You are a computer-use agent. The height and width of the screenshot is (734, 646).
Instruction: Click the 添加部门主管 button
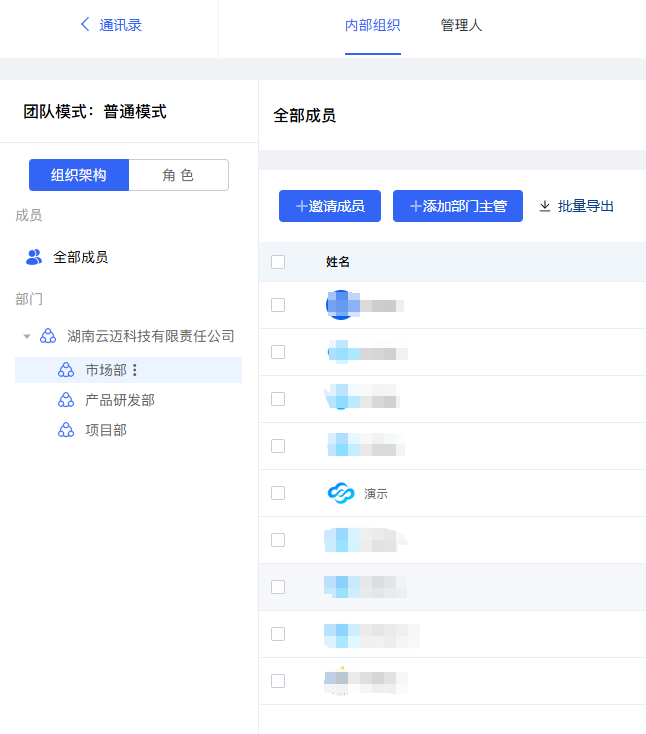tap(458, 206)
